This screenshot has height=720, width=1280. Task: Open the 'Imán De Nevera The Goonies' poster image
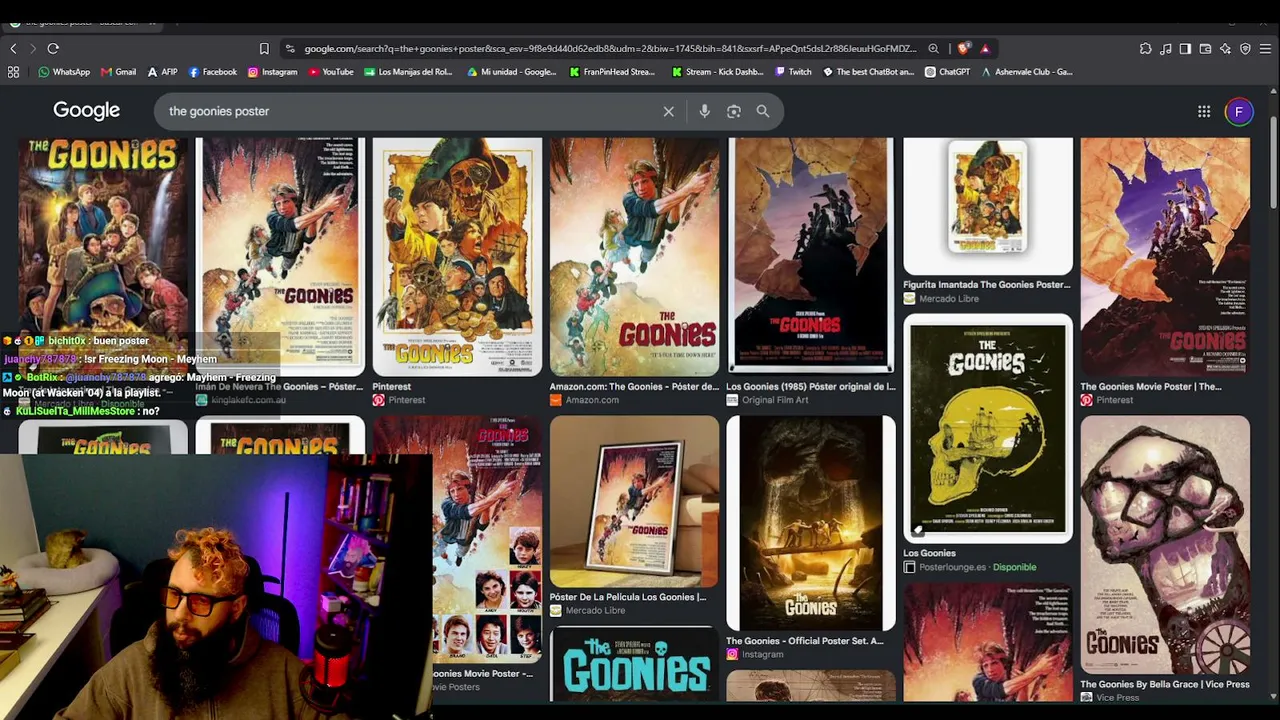pos(280,257)
